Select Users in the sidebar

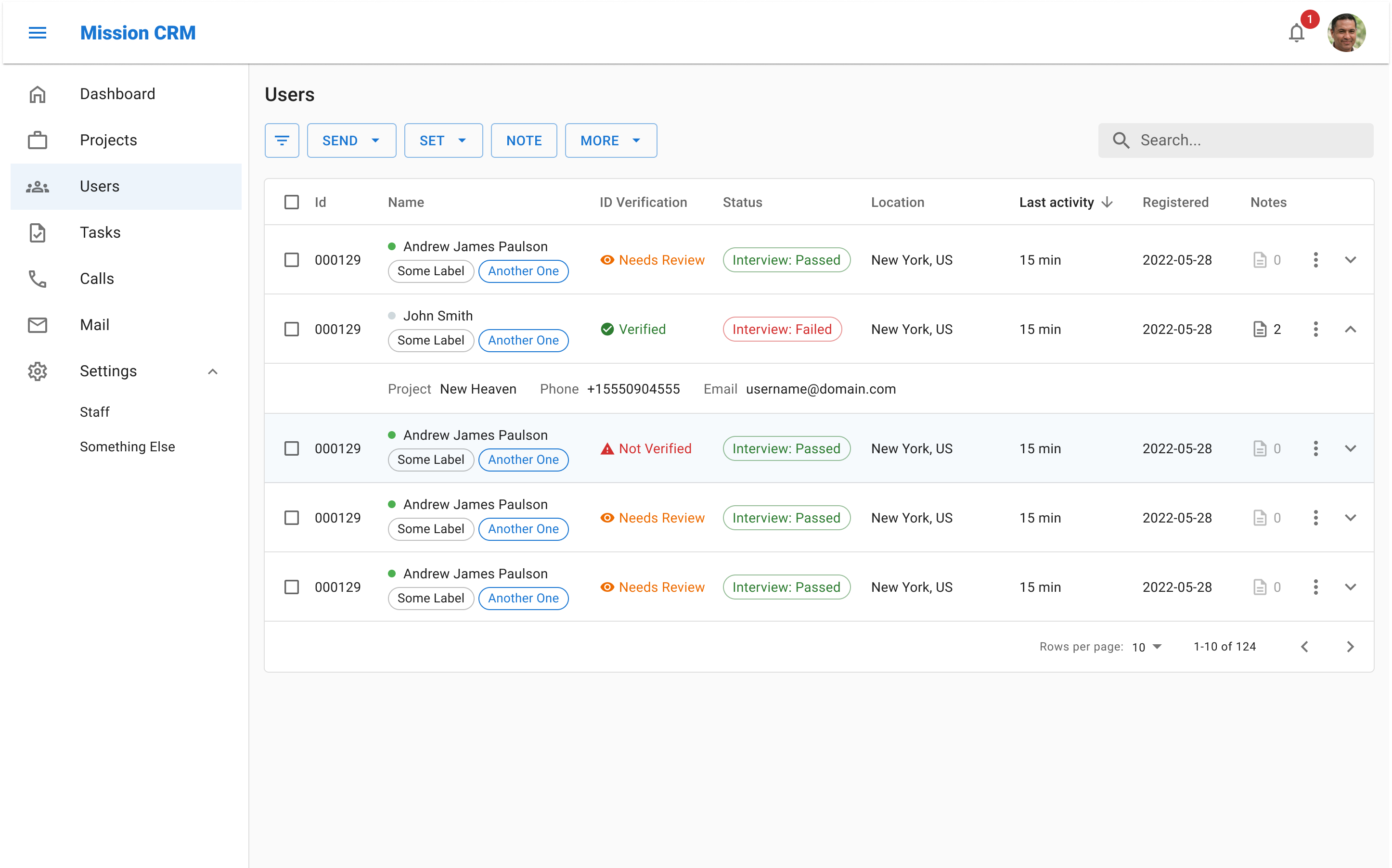tap(126, 187)
